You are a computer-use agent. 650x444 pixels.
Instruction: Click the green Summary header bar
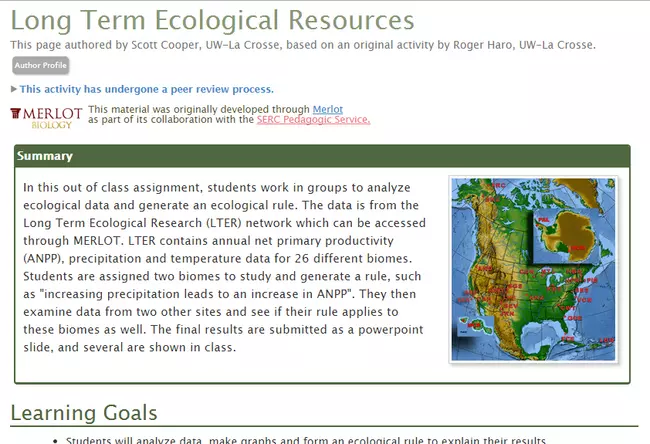pos(322,156)
